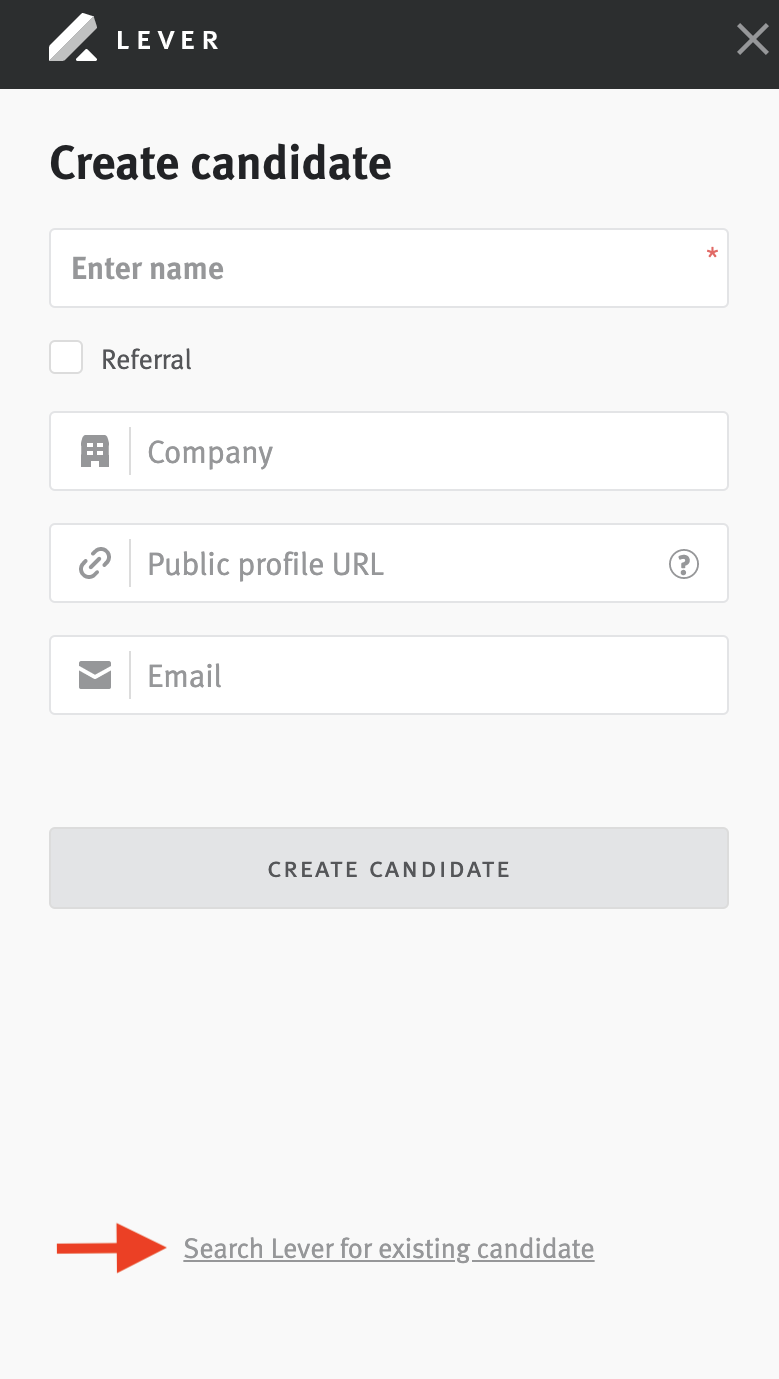This screenshot has height=1379, width=779.
Task: Focus the Email input field
Action: pyautogui.click(x=400, y=675)
